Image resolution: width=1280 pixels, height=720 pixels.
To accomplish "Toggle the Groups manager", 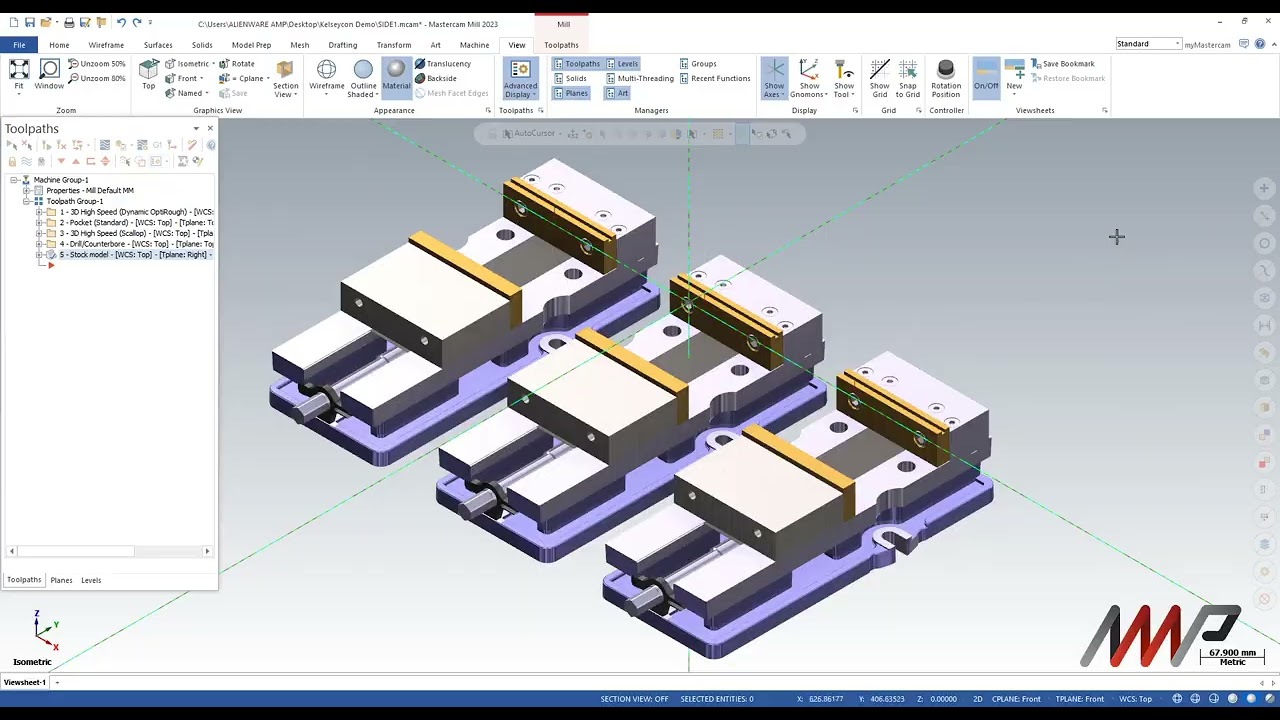I will point(698,64).
